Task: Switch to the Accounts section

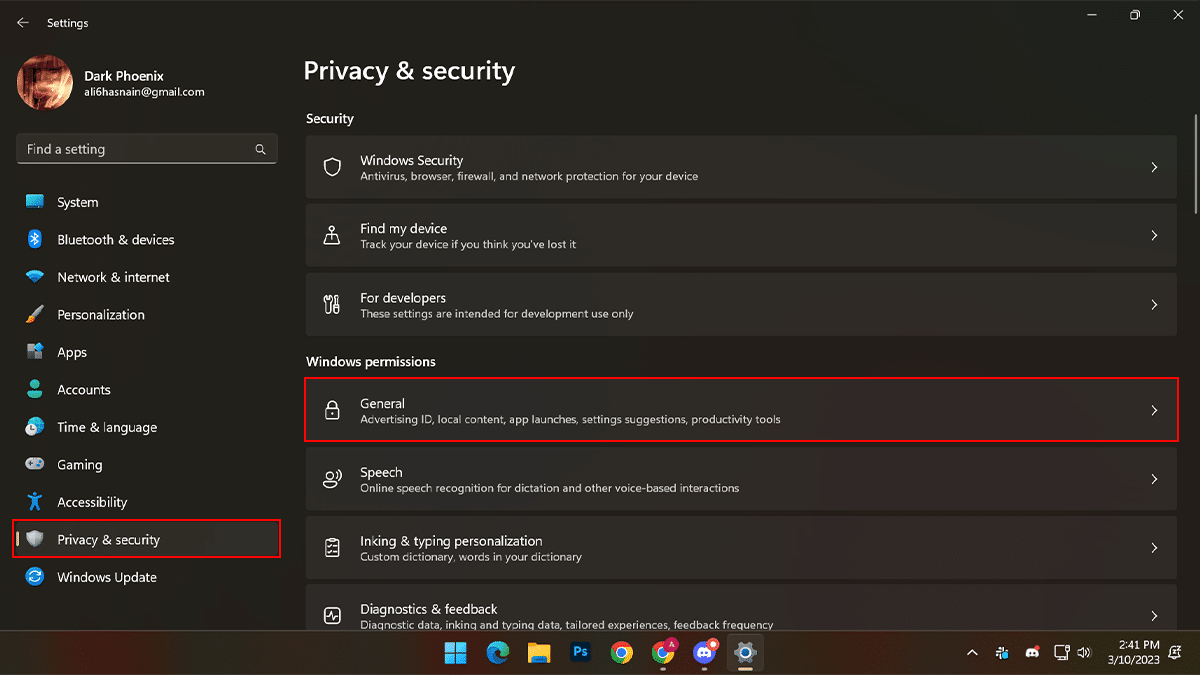Action: tap(83, 390)
